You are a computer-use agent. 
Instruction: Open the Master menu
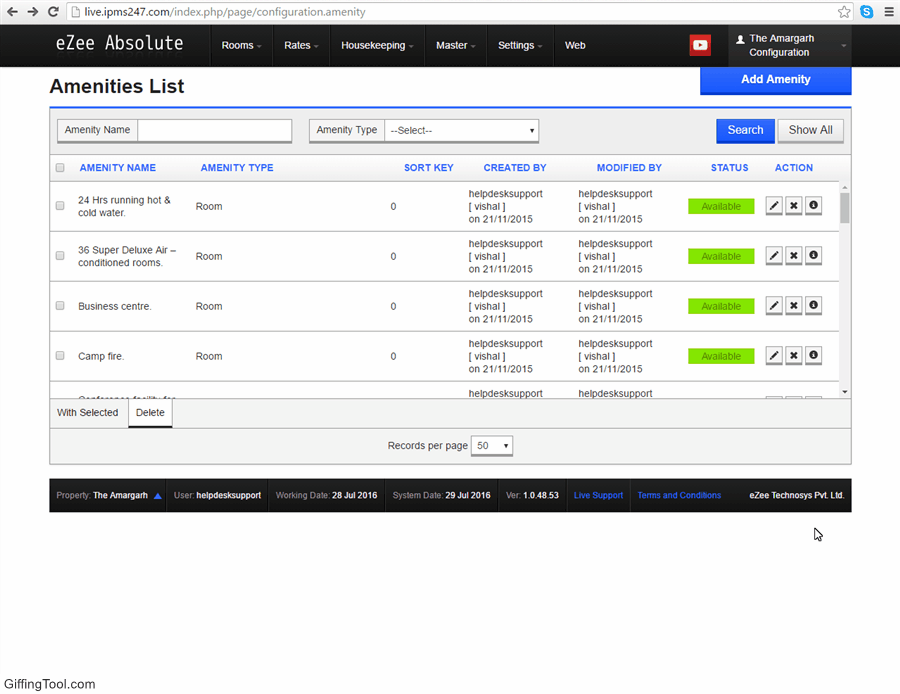[x=456, y=45]
